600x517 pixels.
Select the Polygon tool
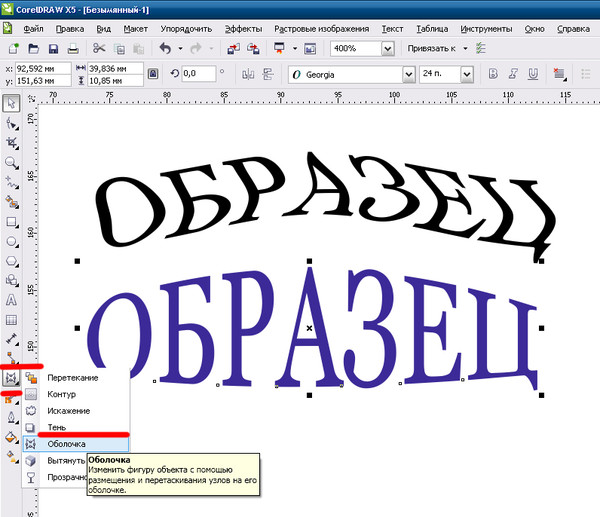pyautogui.click(x=11, y=261)
